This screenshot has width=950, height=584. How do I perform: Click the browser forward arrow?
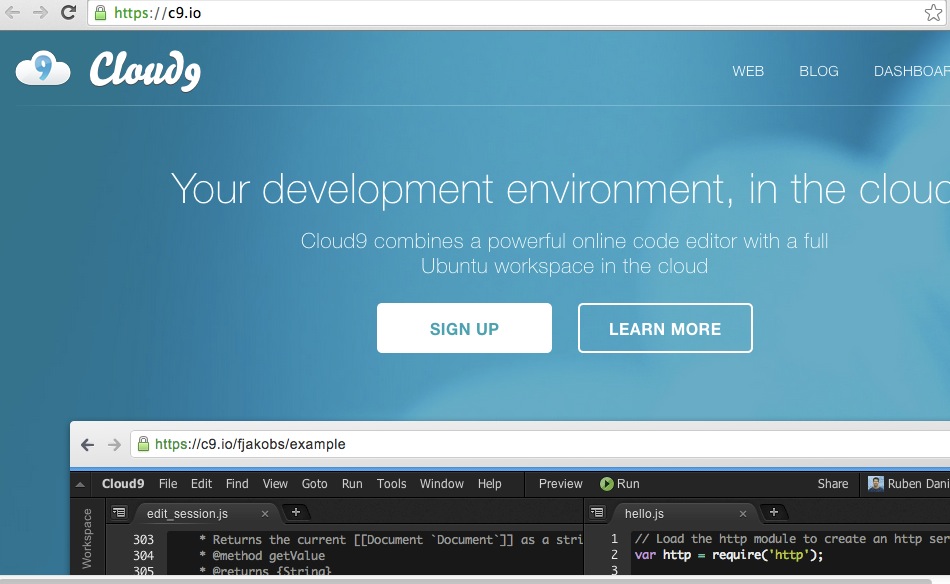click(x=40, y=13)
